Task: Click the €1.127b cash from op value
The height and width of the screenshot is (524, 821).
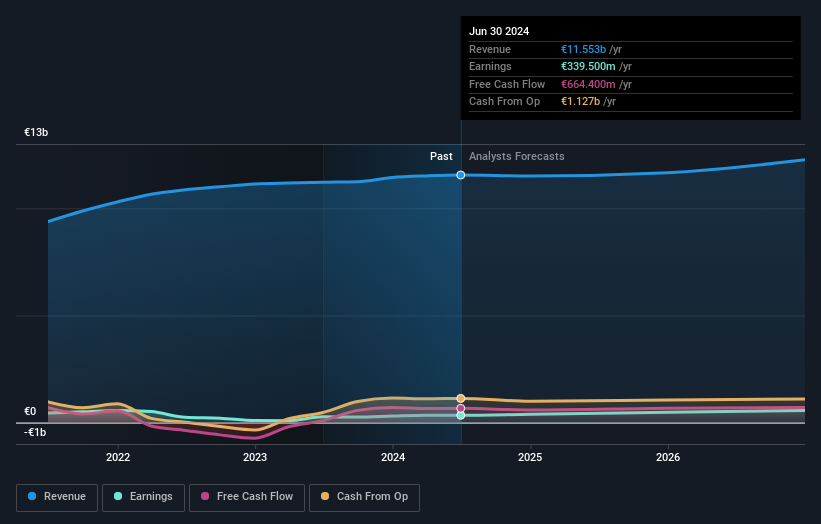Action: pyautogui.click(x=580, y=102)
